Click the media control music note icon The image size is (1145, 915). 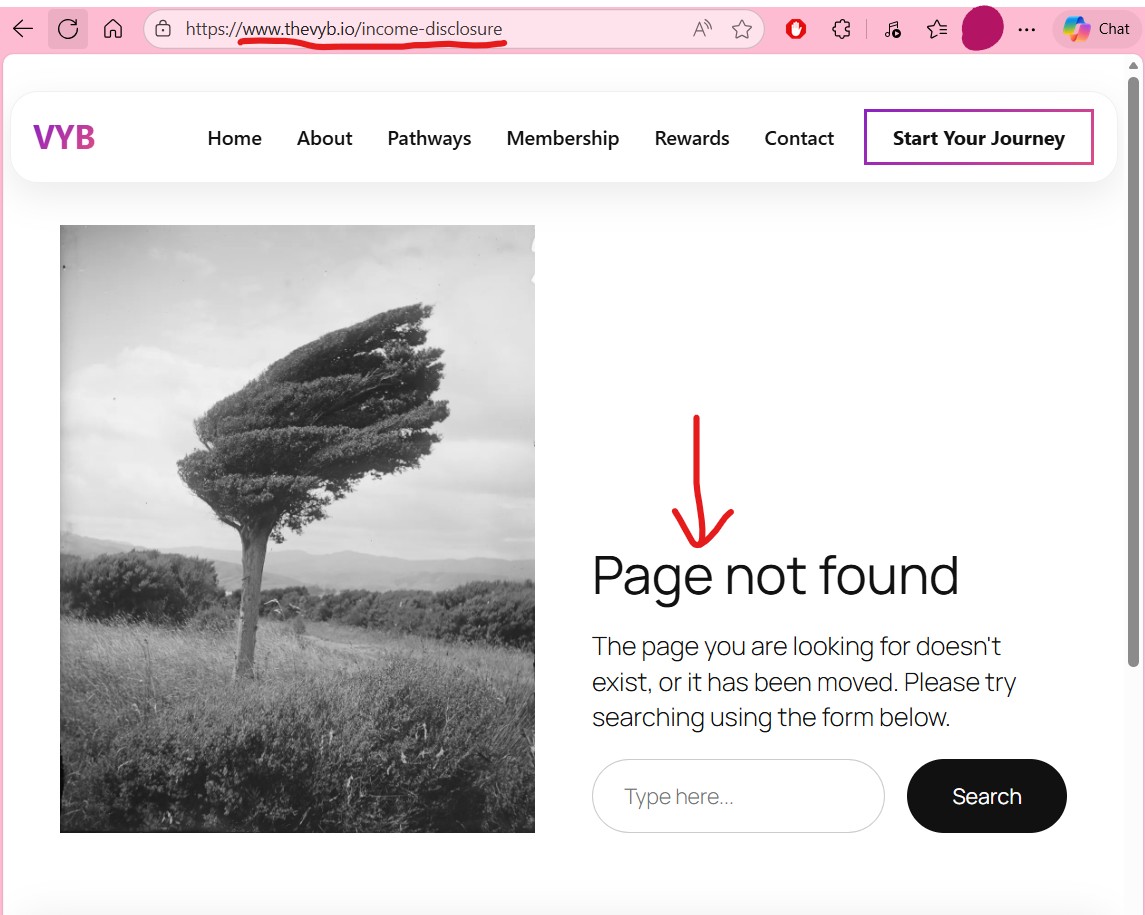tap(892, 29)
